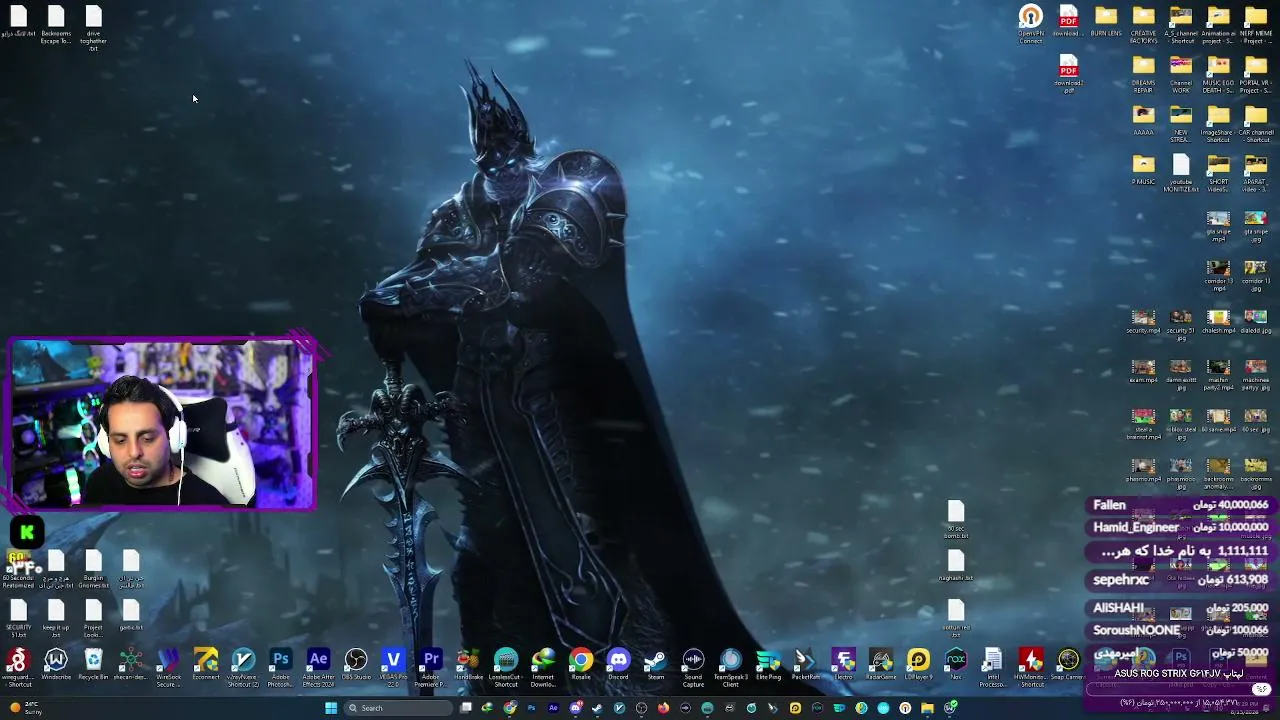Select the Intel Processor desktop file icon

click(x=993, y=667)
